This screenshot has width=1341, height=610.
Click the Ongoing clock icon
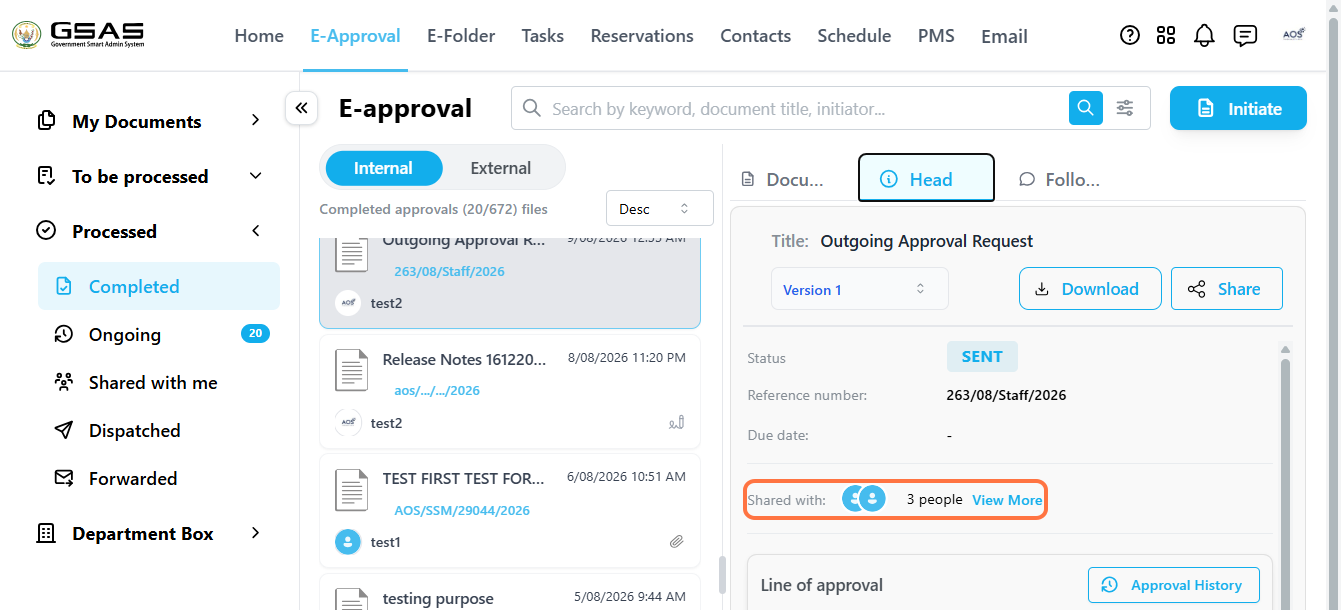click(64, 334)
